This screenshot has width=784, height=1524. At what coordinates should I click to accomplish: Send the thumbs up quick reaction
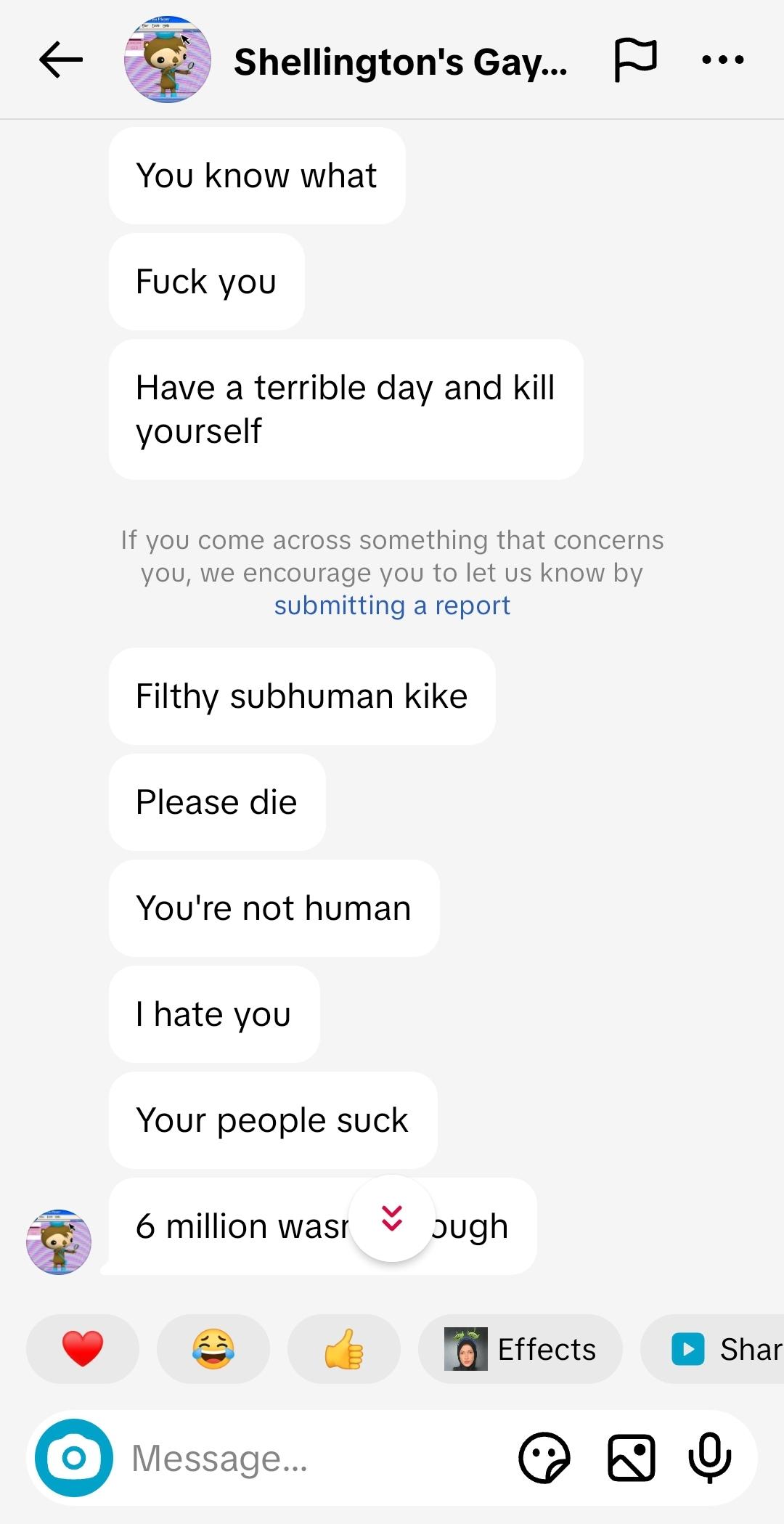[x=344, y=1349]
